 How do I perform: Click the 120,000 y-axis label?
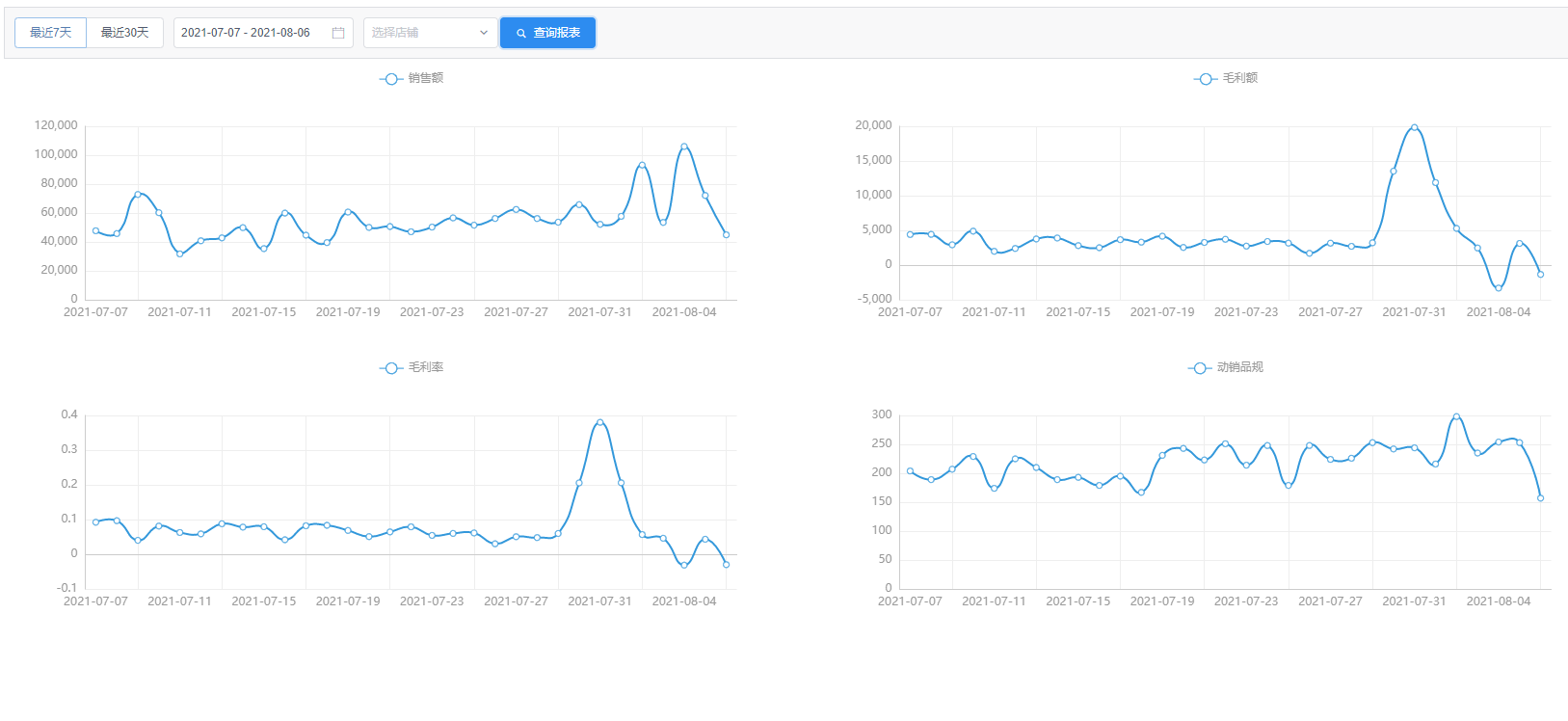56,125
